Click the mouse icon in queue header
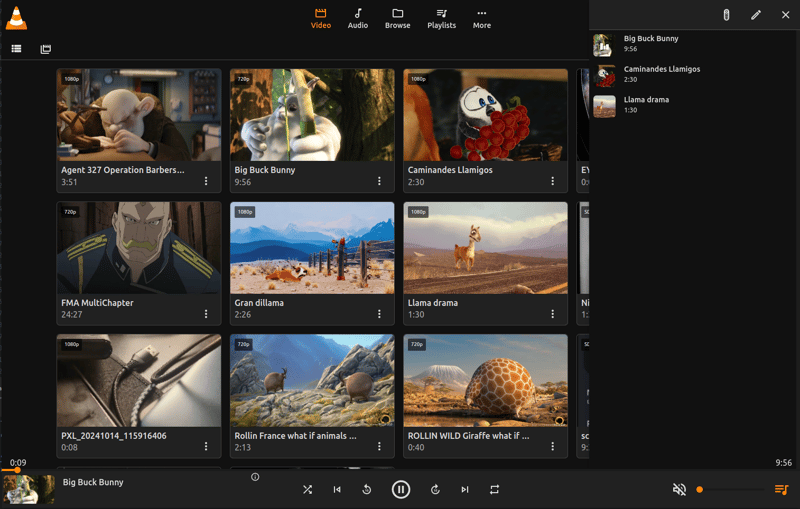The height and width of the screenshot is (509, 800). [x=726, y=15]
